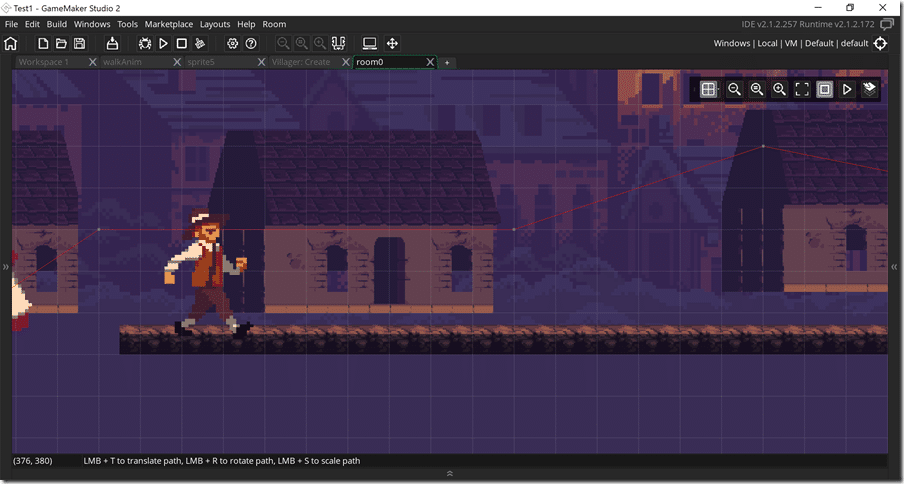Stop the running game with square icon

[182, 43]
